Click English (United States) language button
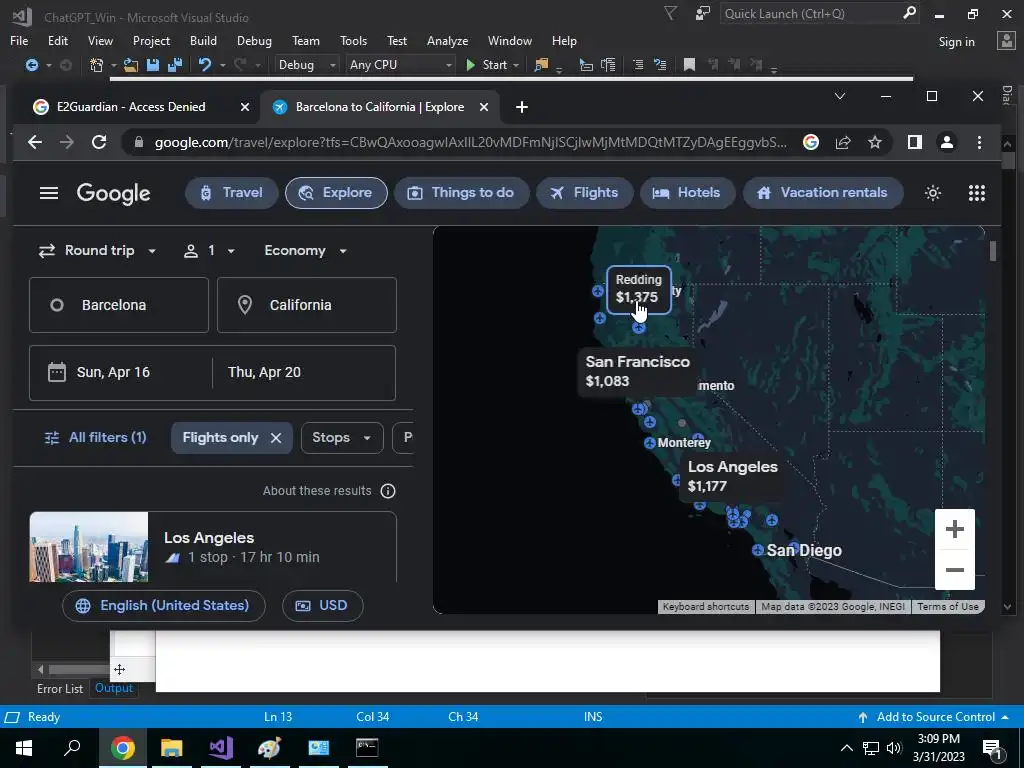The width and height of the screenshot is (1024, 768). pyautogui.click(x=163, y=605)
